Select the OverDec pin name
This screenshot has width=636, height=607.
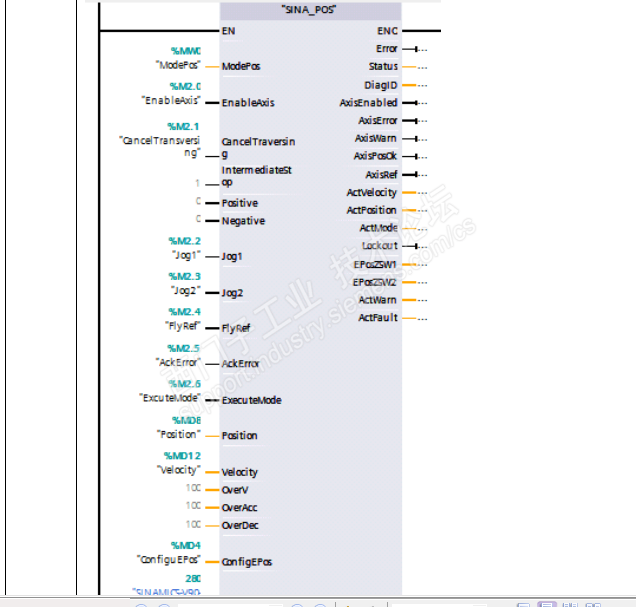point(240,526)
